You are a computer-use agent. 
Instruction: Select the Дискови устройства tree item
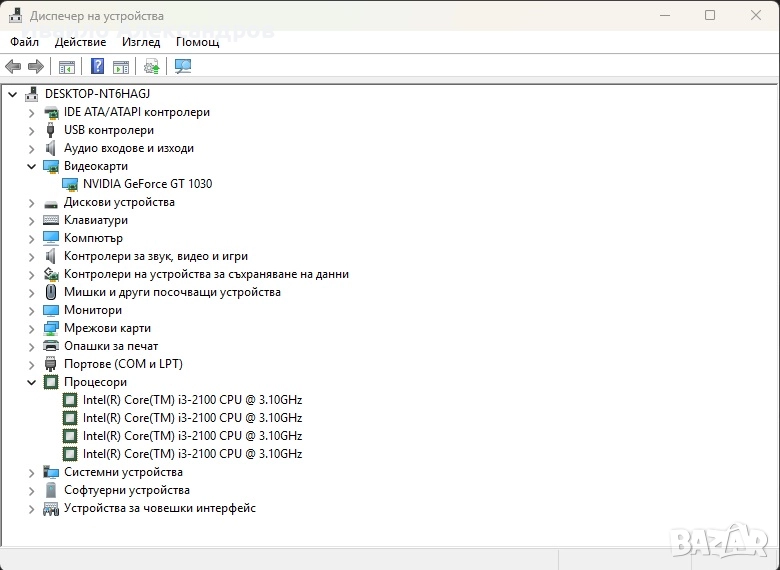pos(119,202)
